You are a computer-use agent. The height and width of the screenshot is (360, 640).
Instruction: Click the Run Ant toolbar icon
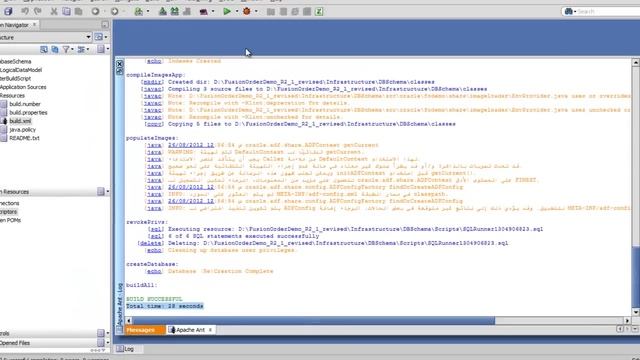[x=204, y=11]
